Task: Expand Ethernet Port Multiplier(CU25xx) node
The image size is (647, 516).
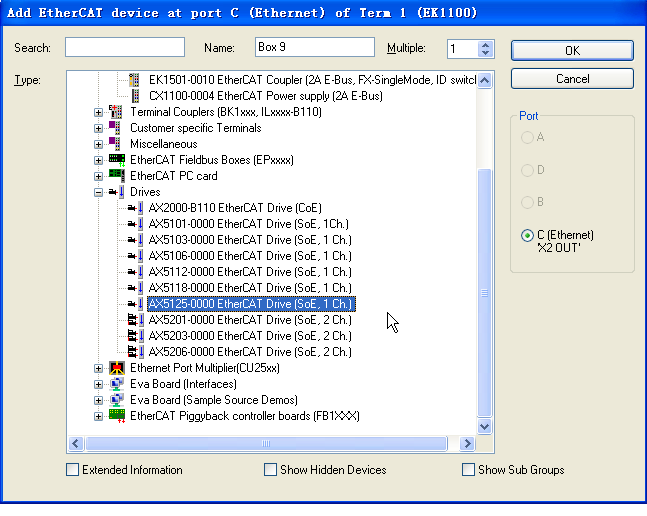Action: click(98, 368)
